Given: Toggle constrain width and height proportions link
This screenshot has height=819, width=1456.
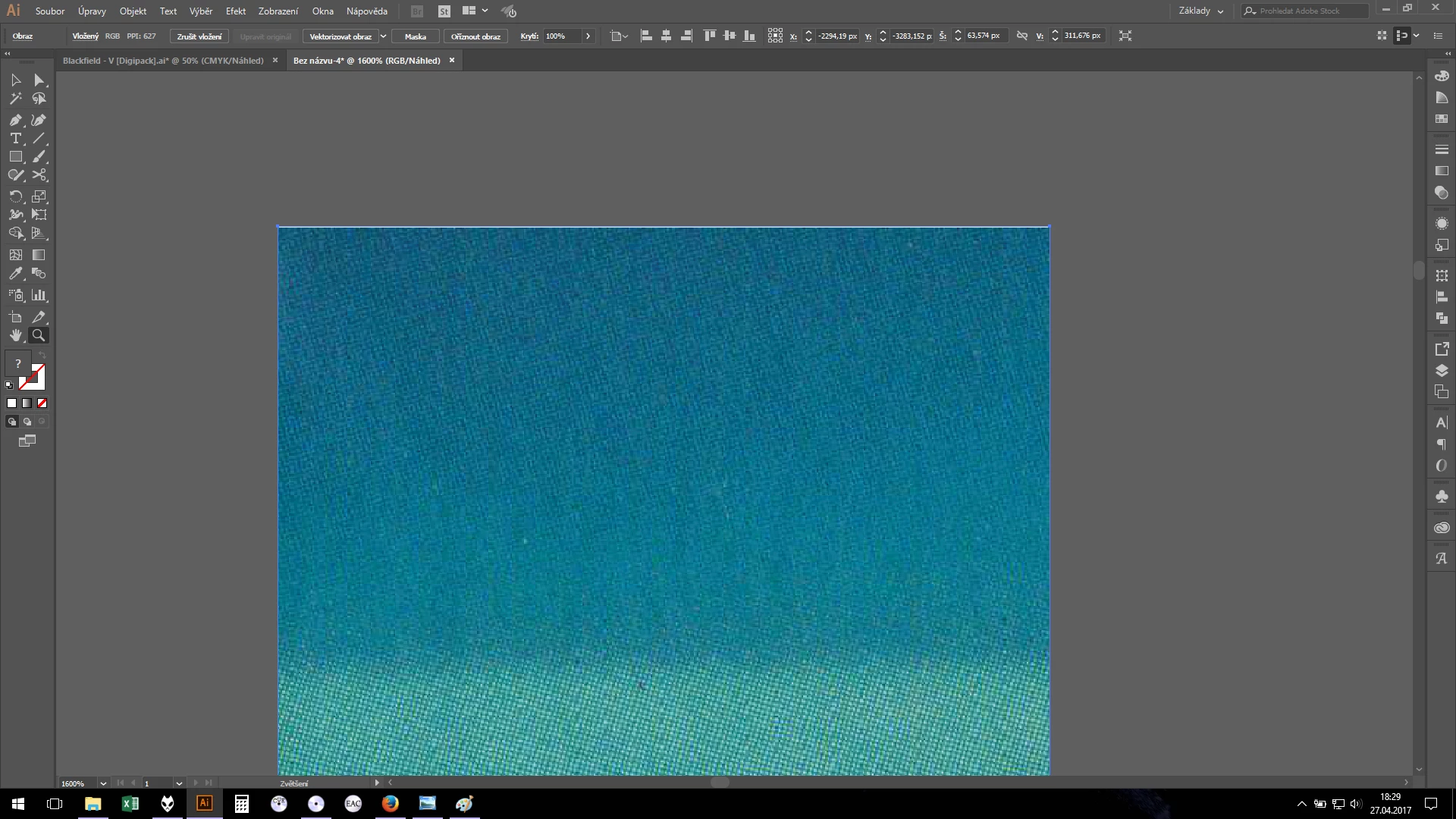Looking at the screenshot, I should coord(1021,36).
